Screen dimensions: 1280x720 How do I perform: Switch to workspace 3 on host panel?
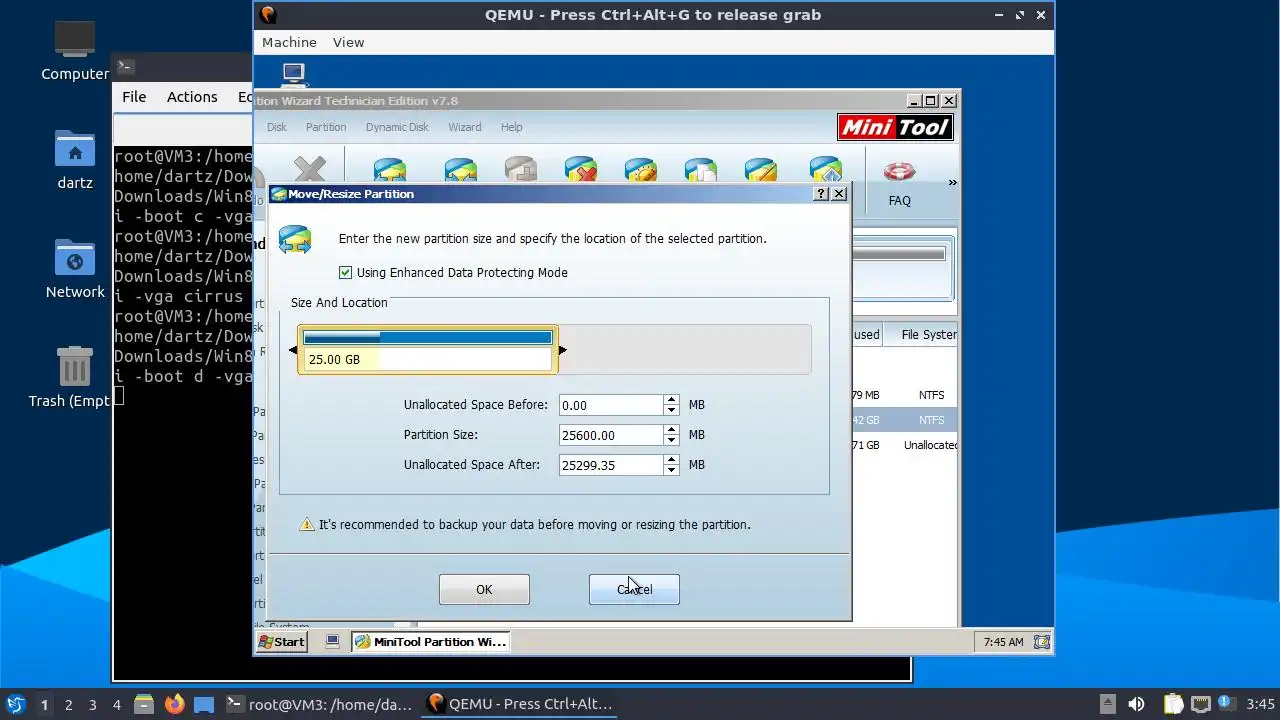click(x=93, y=704)
